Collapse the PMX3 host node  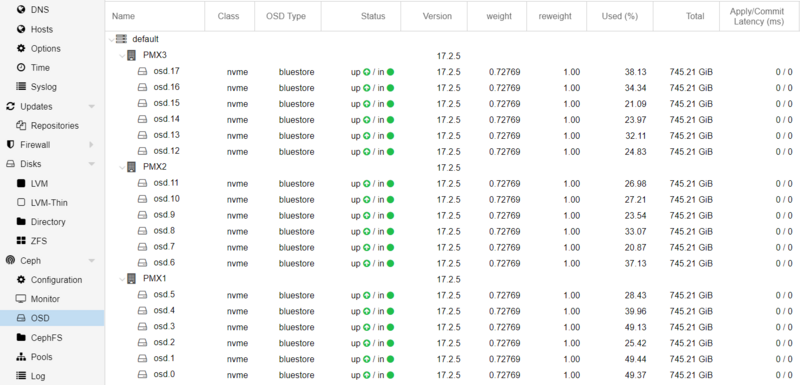coord(122,55)
